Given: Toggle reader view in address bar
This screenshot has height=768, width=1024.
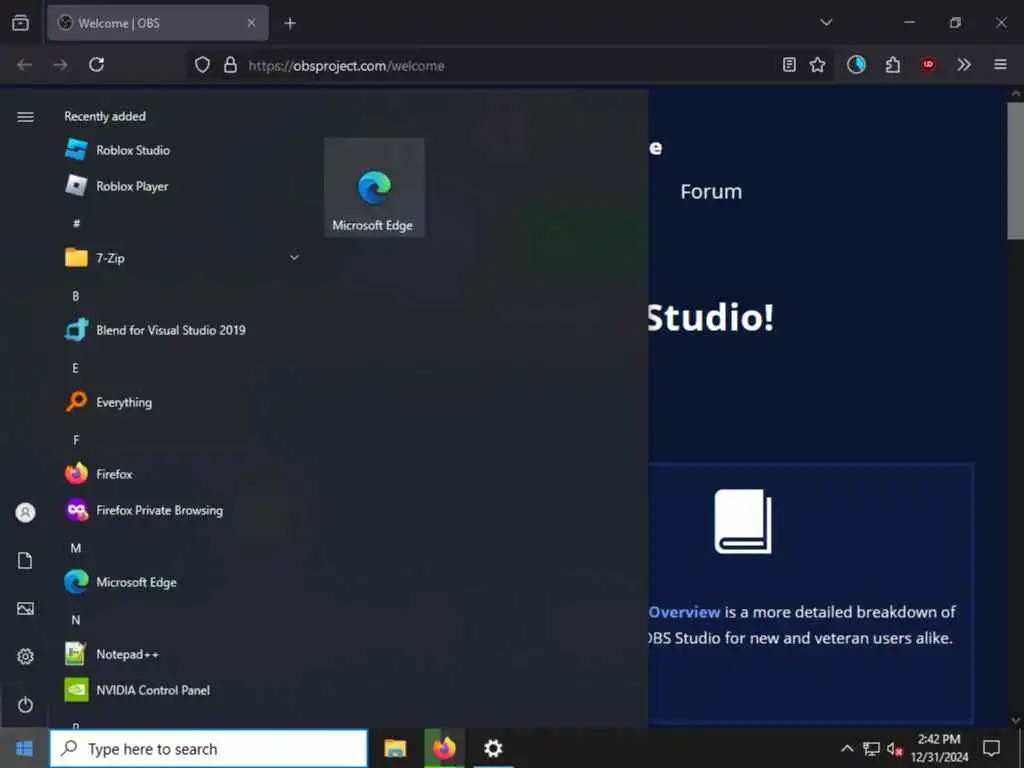Looking at the screenshot, I should pos(789,65).
